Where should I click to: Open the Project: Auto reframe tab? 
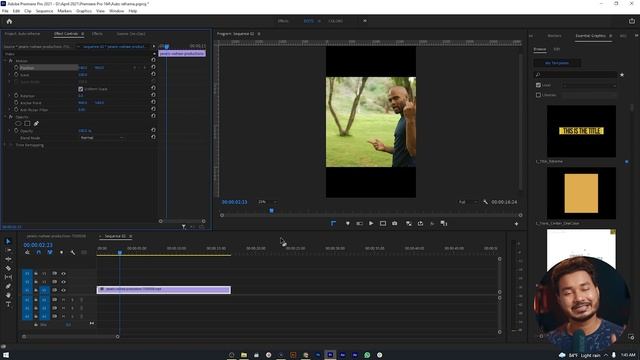click(22, 34)
